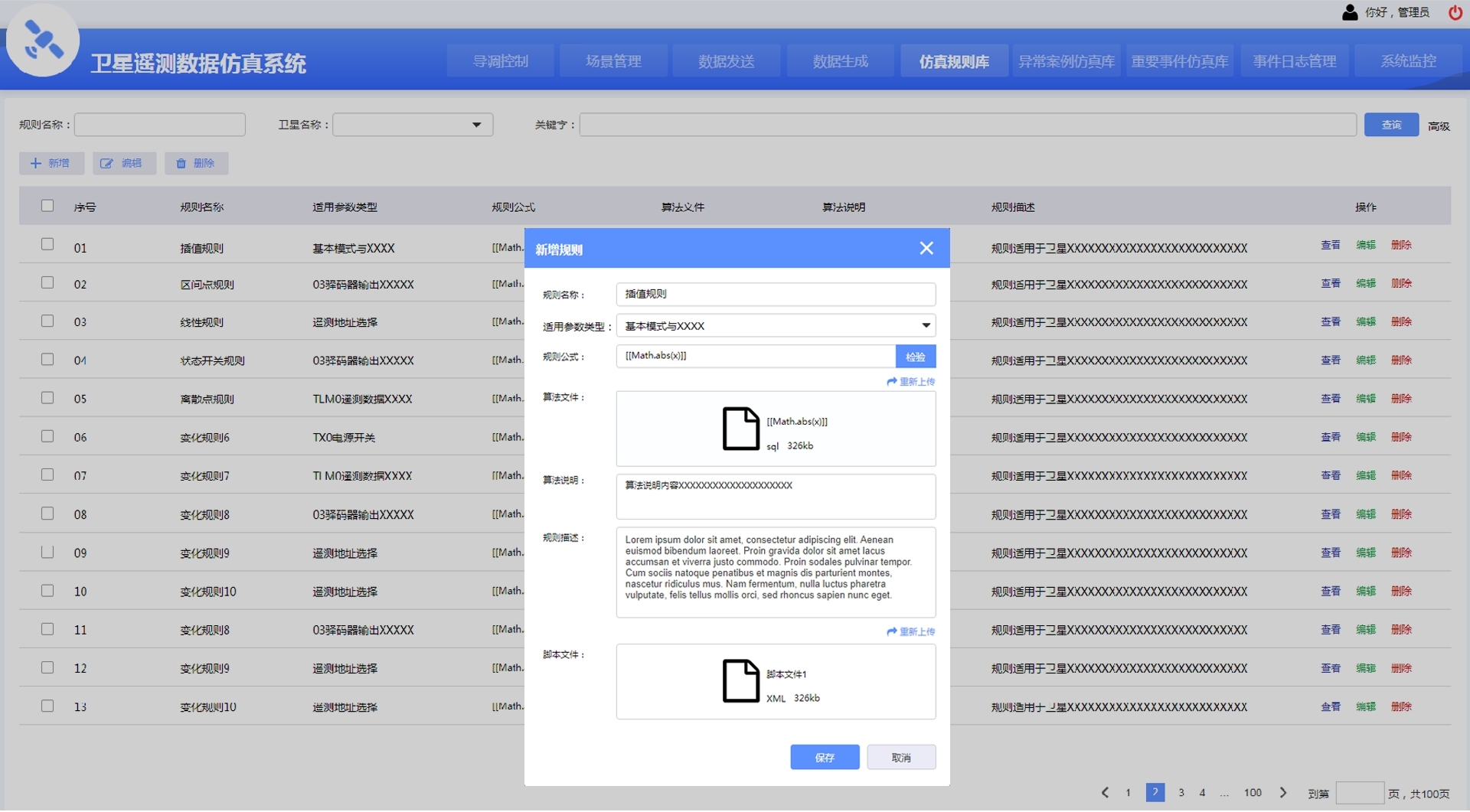Click 删除 in row 03
The height and width of the screenshot is (812, 1470).
[1400, 321]
